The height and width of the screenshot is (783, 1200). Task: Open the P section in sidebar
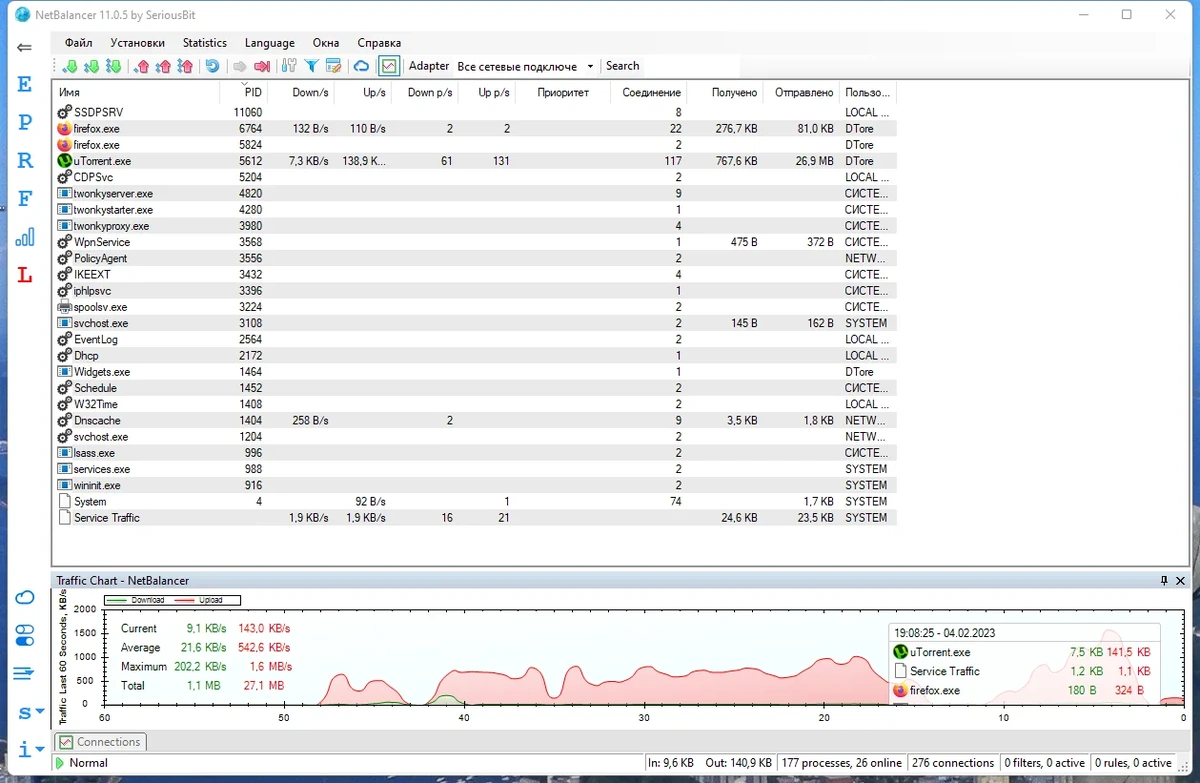25,122
